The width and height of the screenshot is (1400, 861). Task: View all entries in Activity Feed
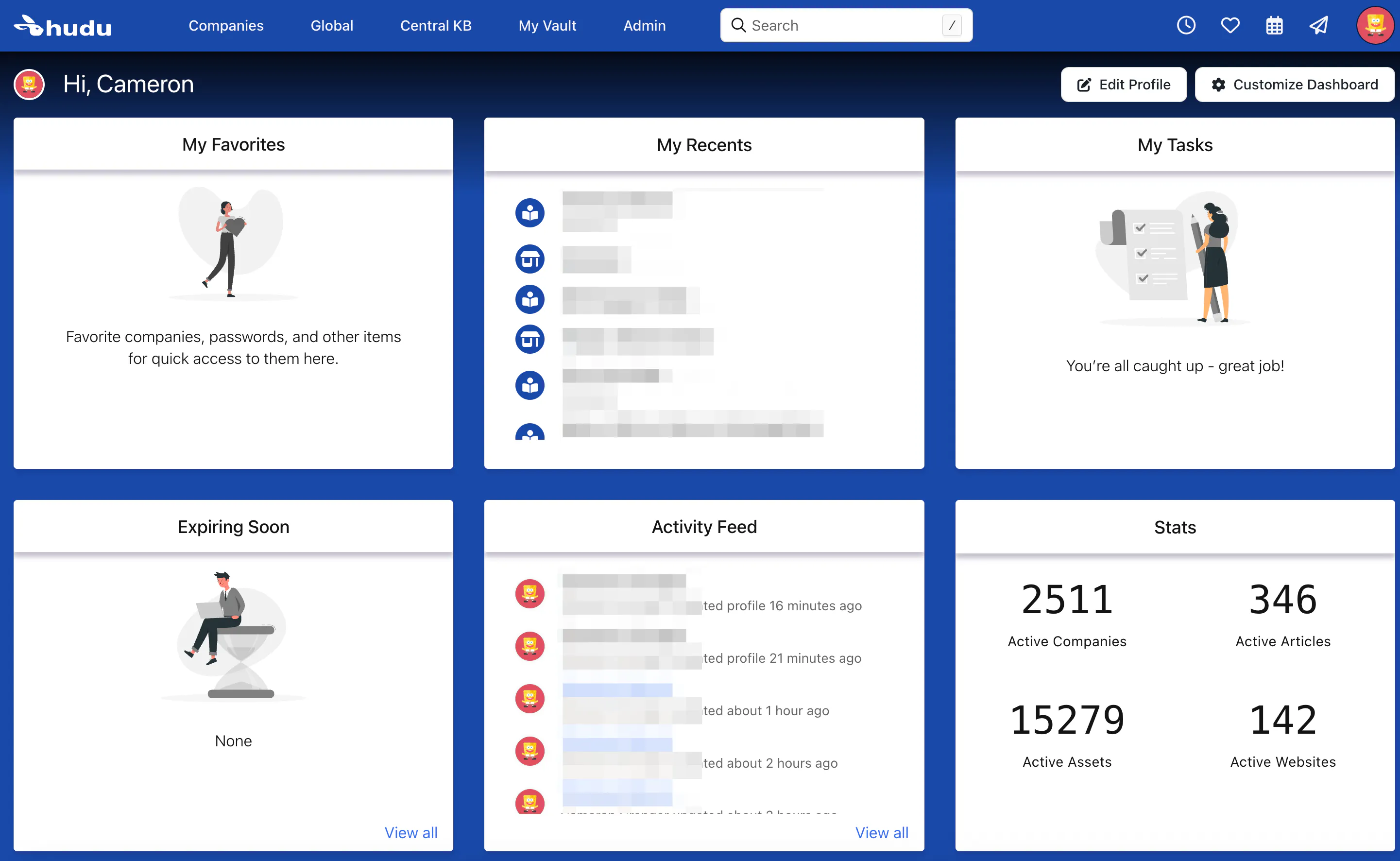click(x=881, y=832)
